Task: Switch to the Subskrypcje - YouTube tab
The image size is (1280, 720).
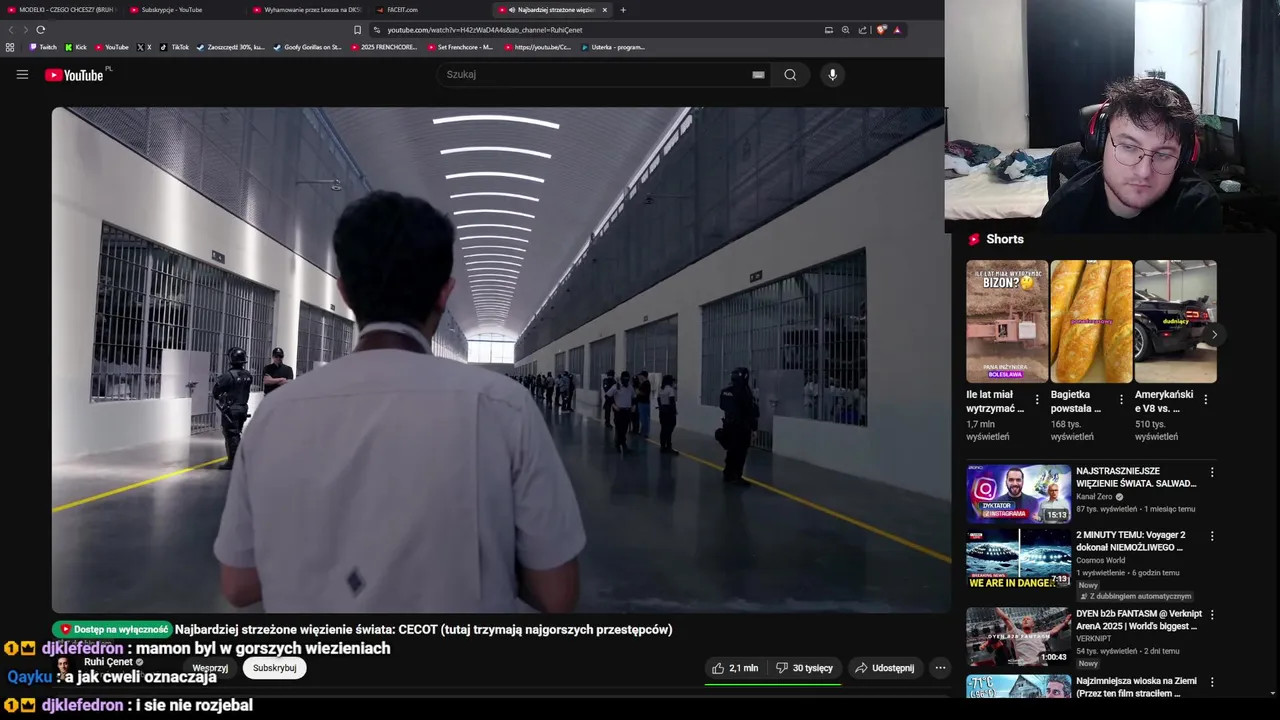Action: pyautogui.click(x=184, y=10)
